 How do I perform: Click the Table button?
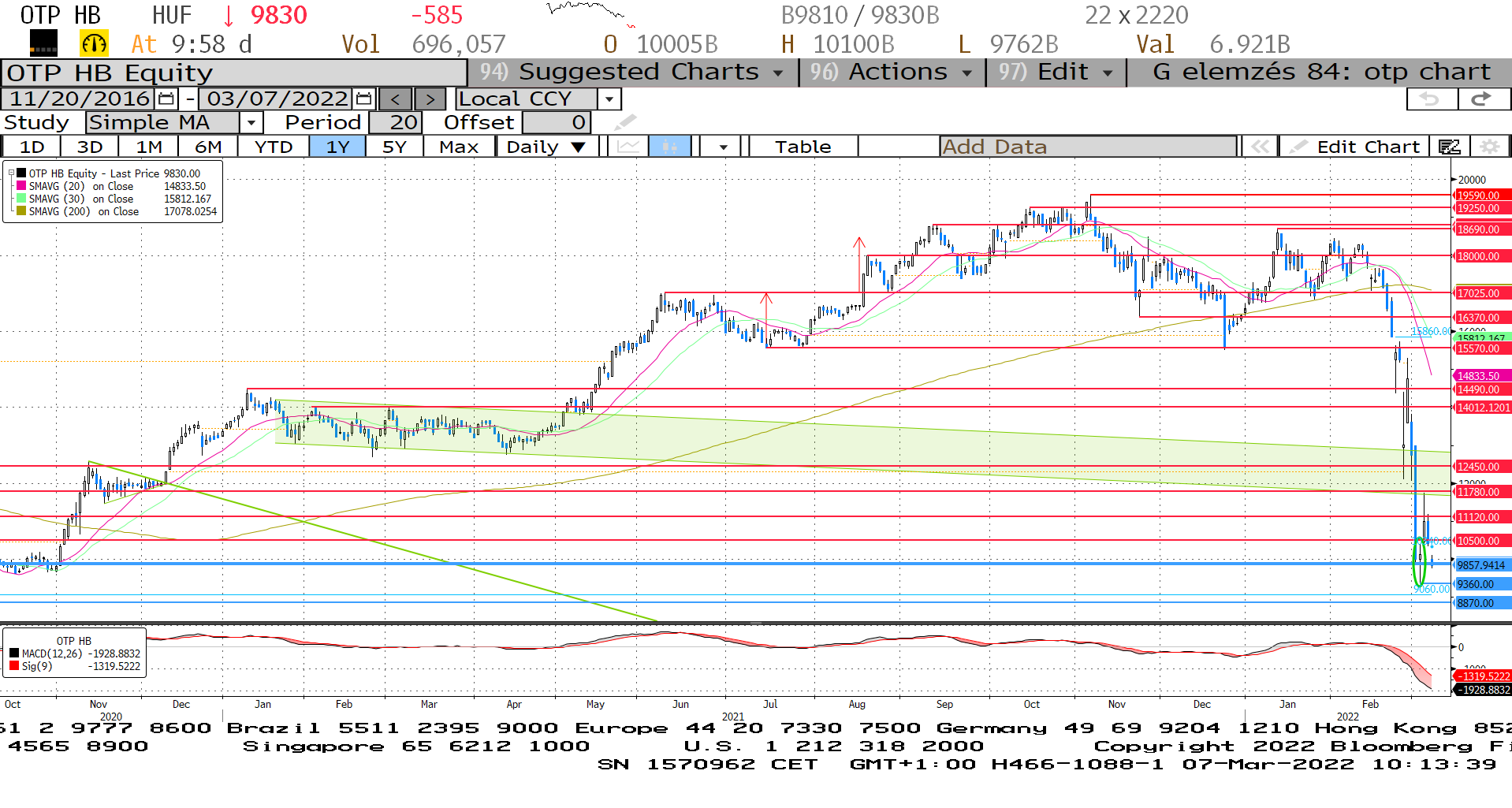(803, 147)
